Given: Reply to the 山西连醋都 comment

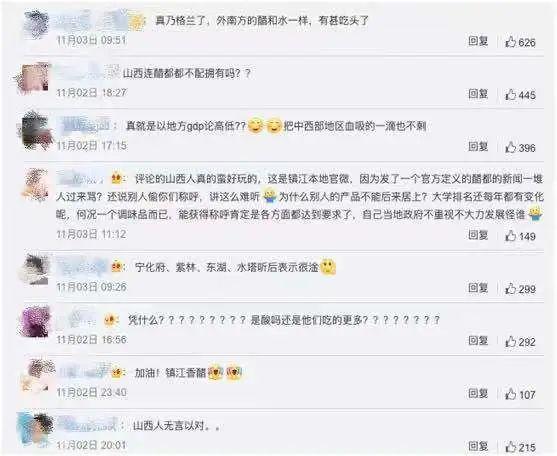Looking at the screenshot, I should 478,94.
